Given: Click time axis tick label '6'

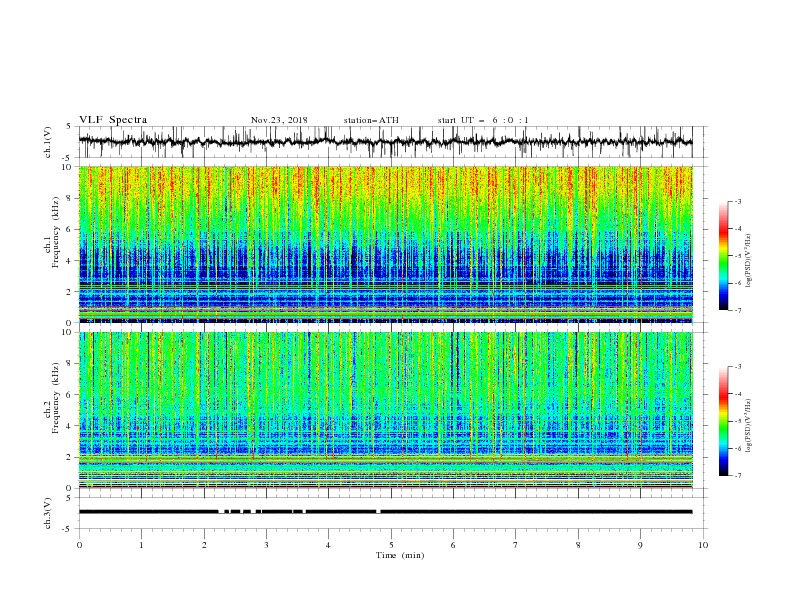Looking at the screenshot, I should [453, 545].
